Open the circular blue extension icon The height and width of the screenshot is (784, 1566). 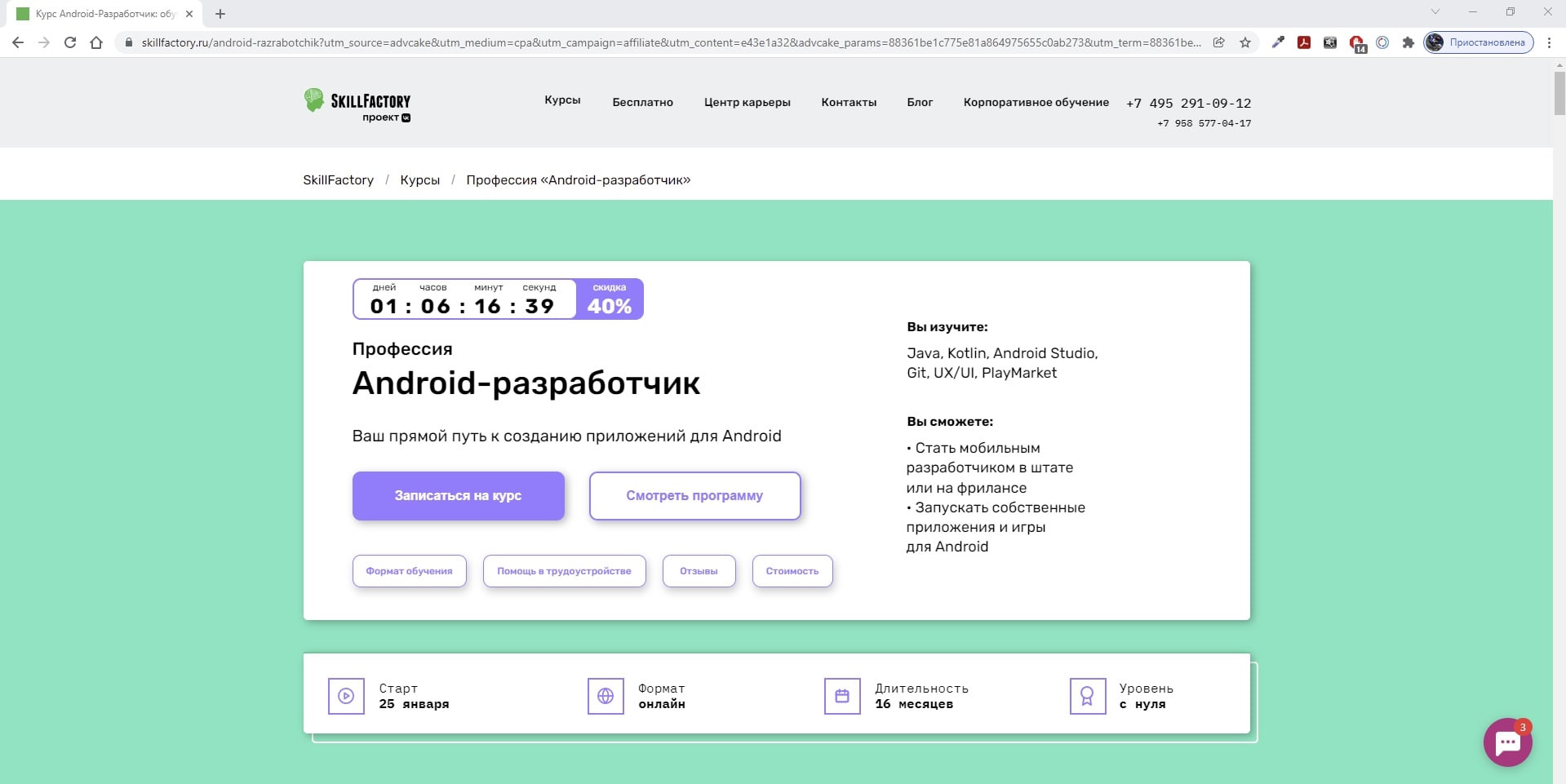click(1382, 42)
